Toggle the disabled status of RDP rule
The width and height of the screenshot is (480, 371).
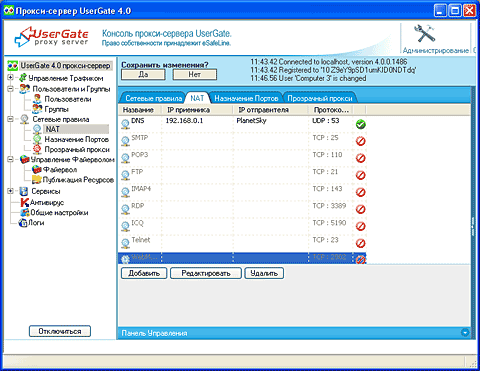360,209
